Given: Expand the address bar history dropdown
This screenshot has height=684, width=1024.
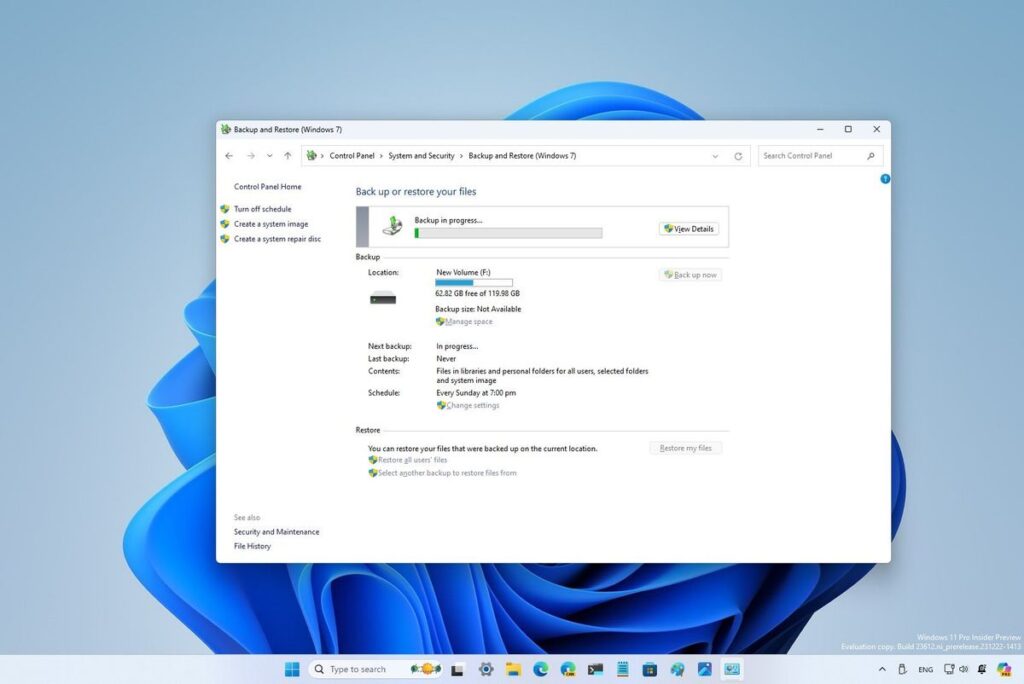Looking at the screenshot, I should [x=715, y=156].
